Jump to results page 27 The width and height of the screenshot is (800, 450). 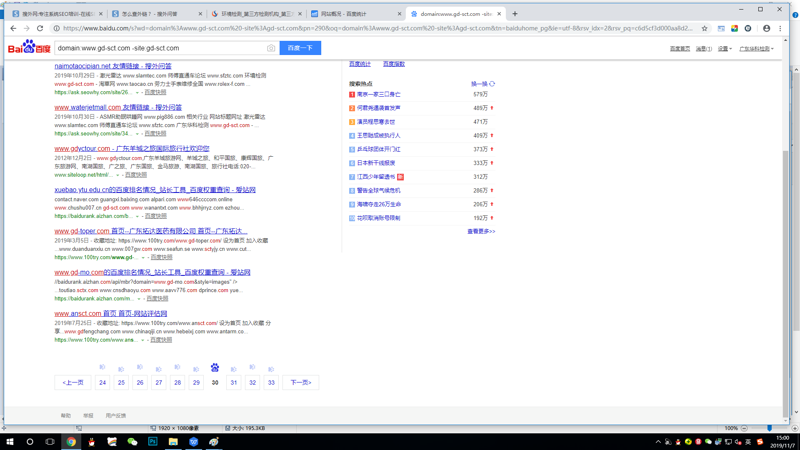[x=159, y=382]
